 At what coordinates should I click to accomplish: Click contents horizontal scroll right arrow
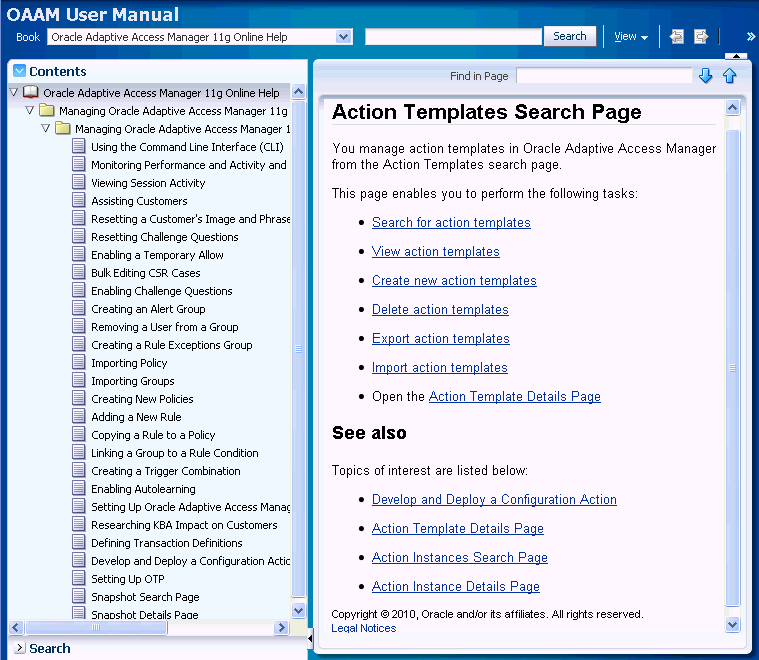click(281, 628)
